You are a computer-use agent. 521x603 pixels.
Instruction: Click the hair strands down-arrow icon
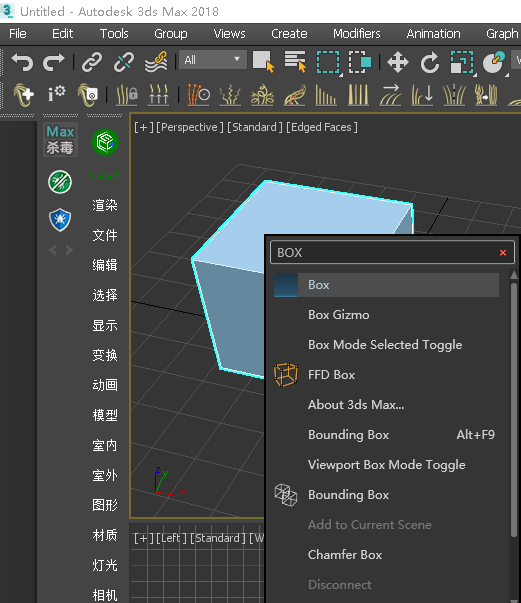[x=422, y=95]
